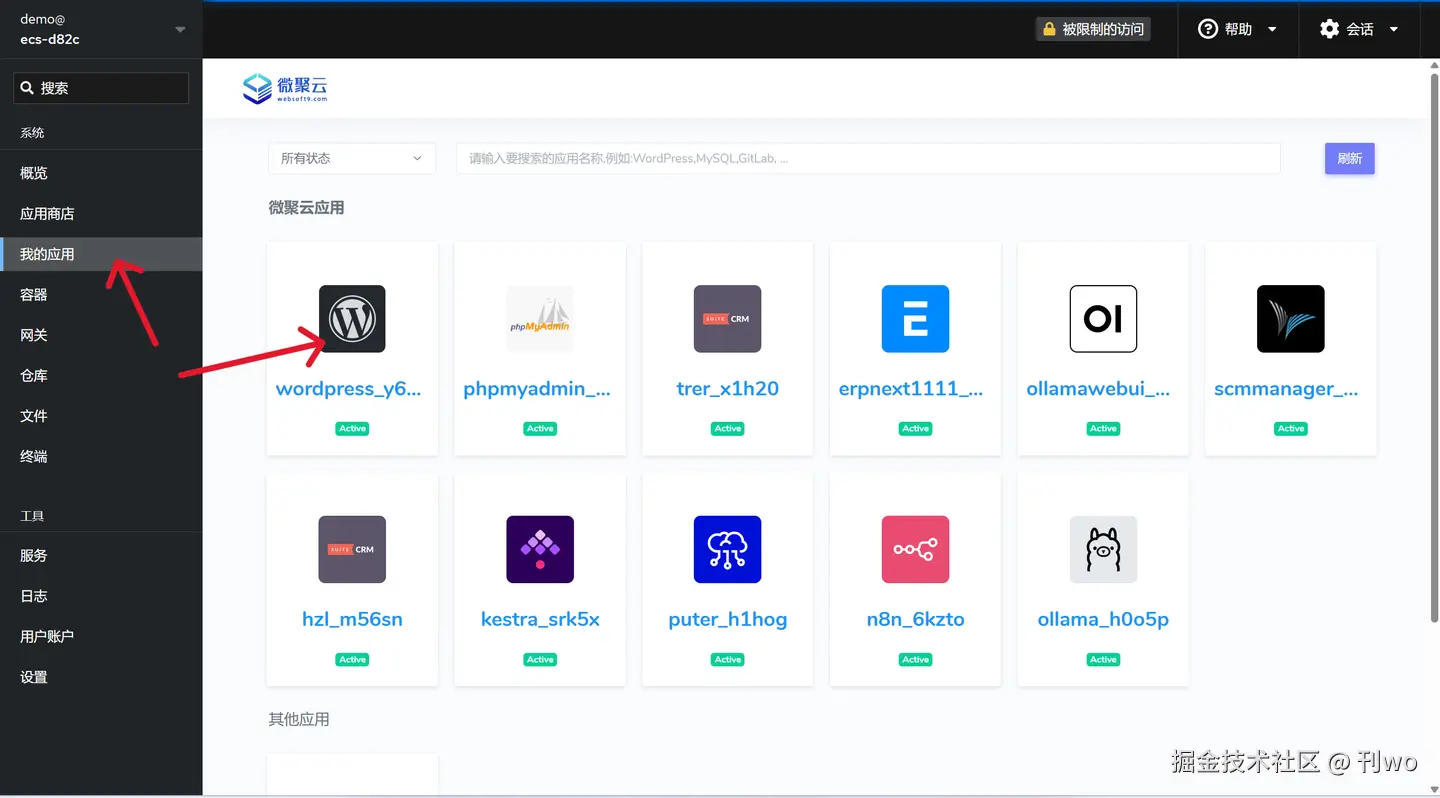This screenshot has height=798, width=1440.
Task: Click the ERPNext blue E icon
Action: point(915,319)
